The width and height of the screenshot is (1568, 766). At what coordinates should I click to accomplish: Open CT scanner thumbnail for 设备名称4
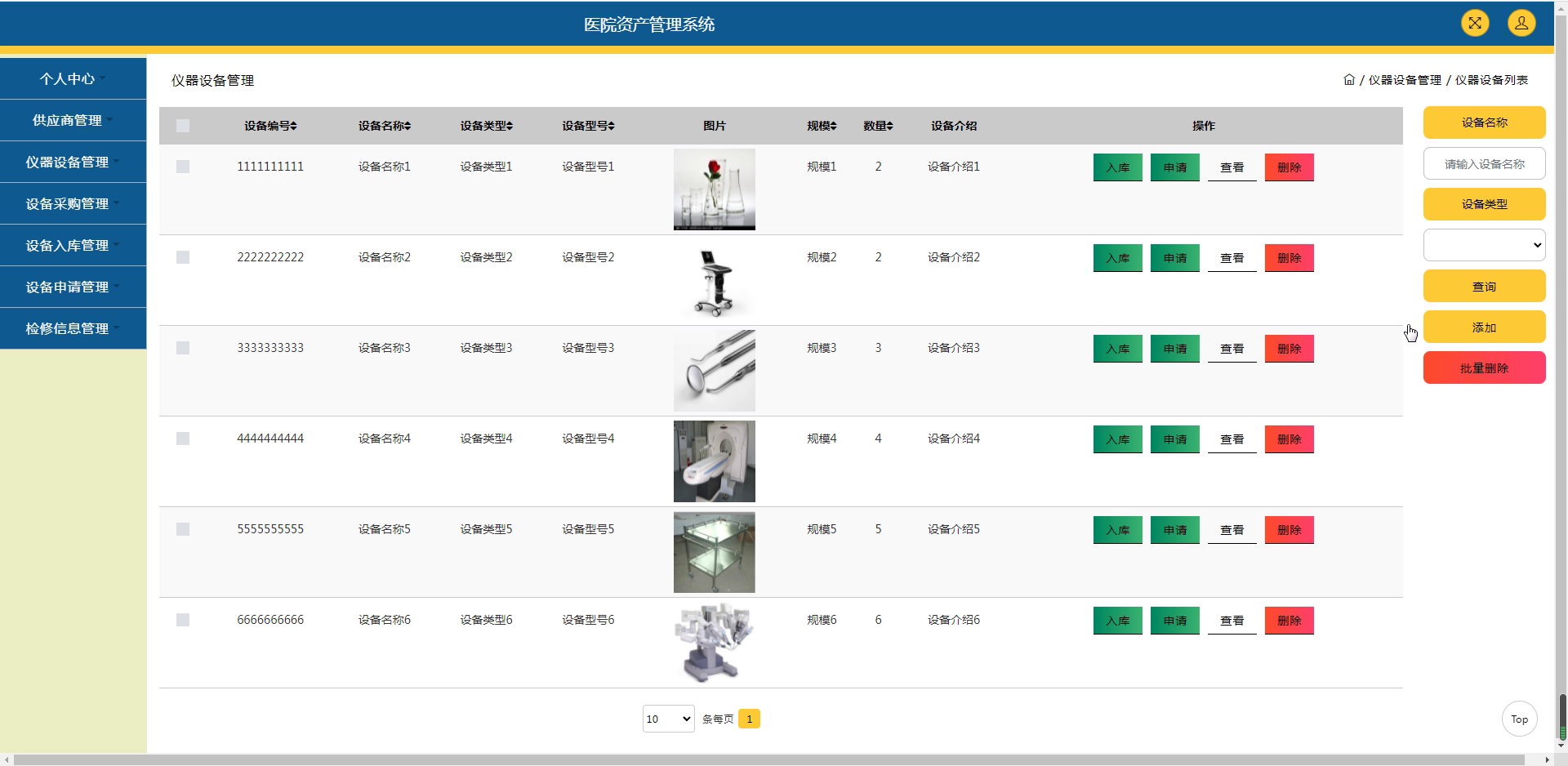point(714,461)
